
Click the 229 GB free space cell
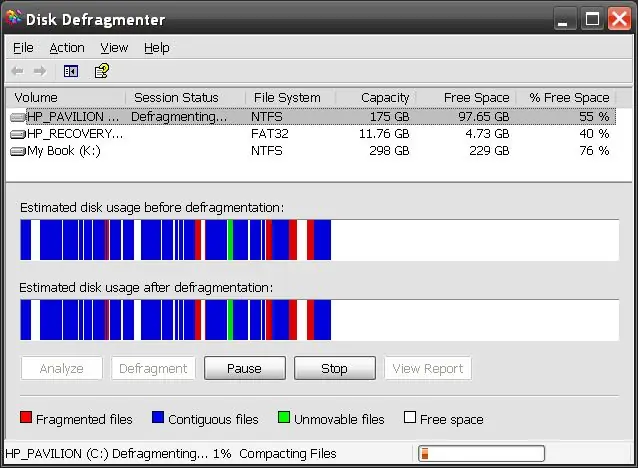(489, 151)
